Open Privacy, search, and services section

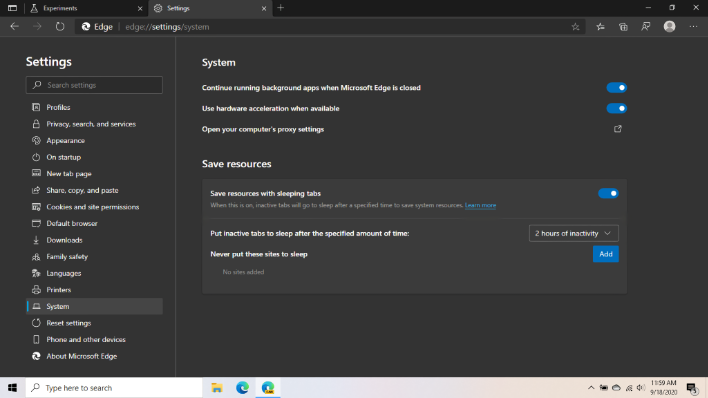[94, 124]
